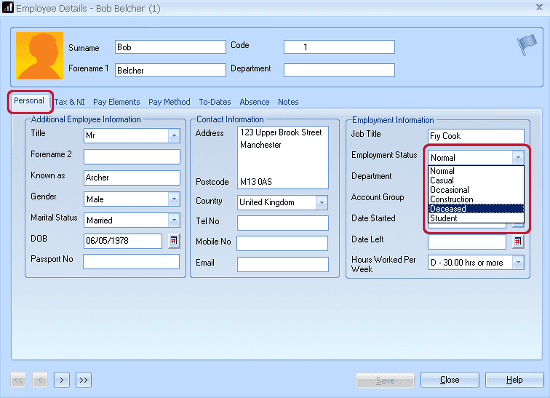Expand the Gender dropdown
The image size is (550, 398).
tap(174, 199)
